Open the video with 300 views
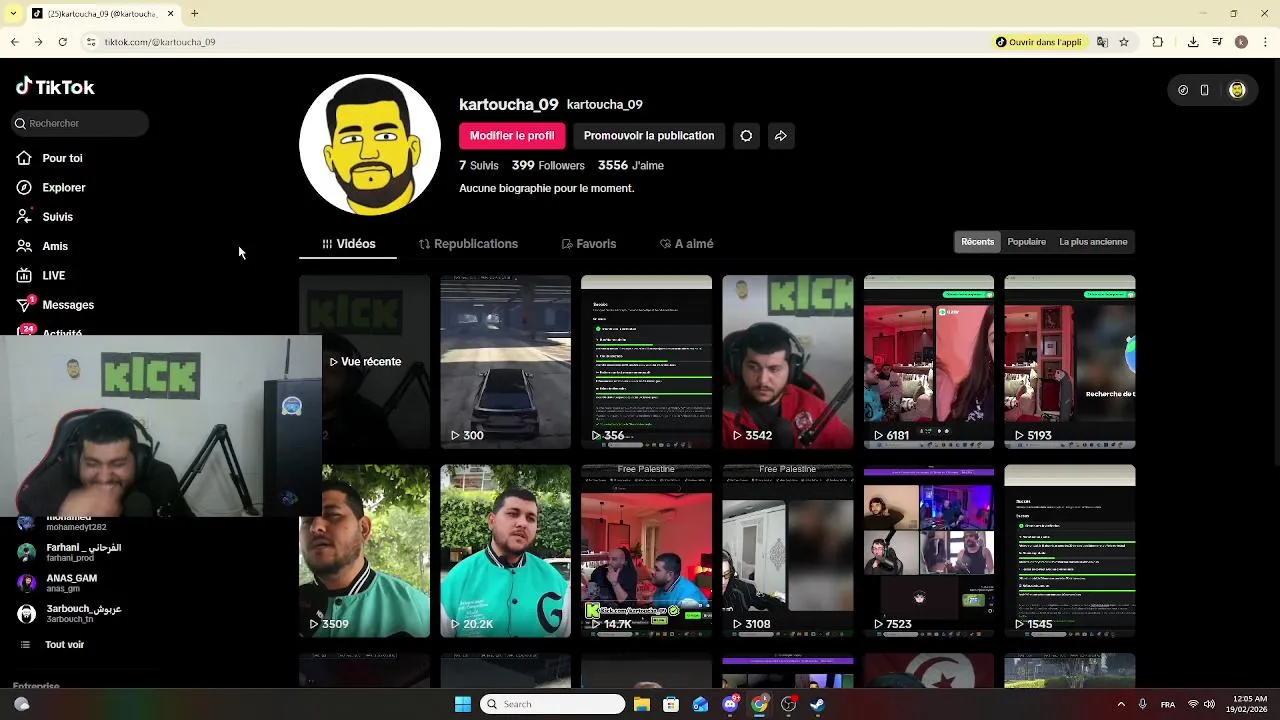Viewport: 1280px width, 720px height. tap(505, 362)
